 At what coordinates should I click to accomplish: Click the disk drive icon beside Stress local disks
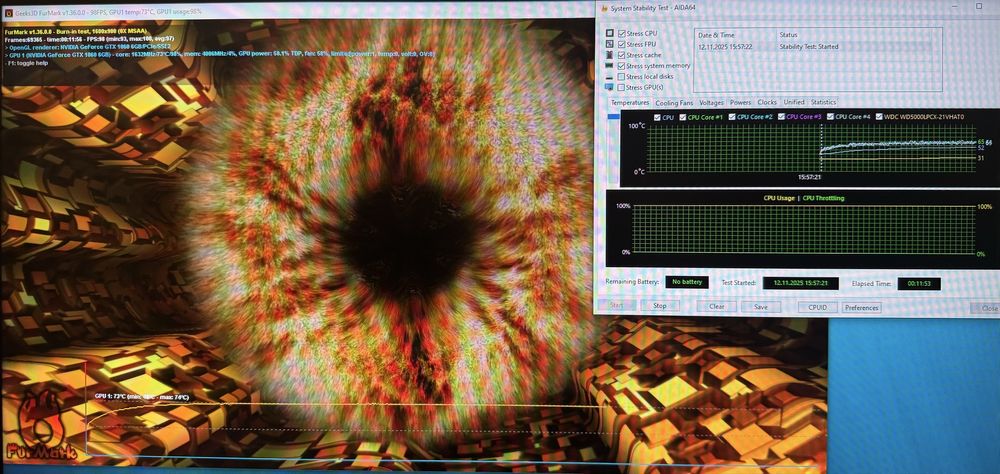click(x=609, y=76)
